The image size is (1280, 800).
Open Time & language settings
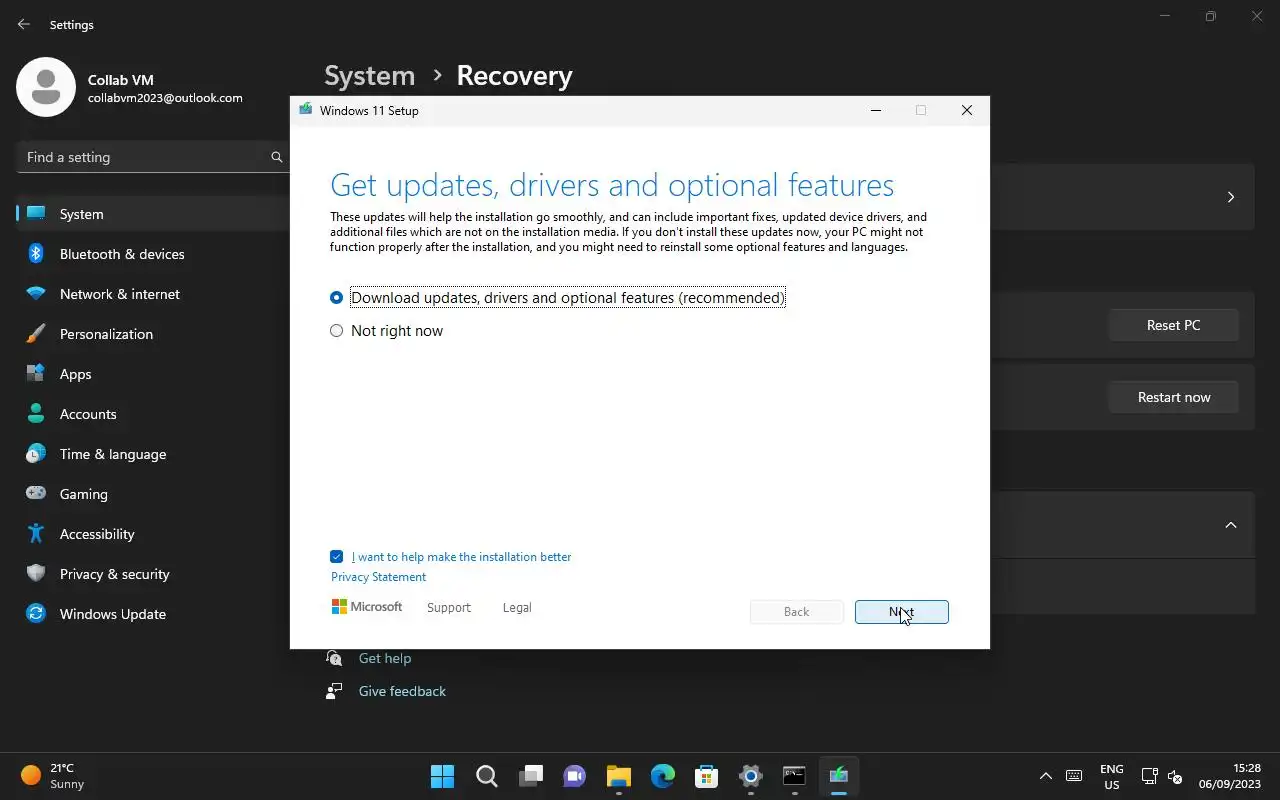[x=153, y=454]
